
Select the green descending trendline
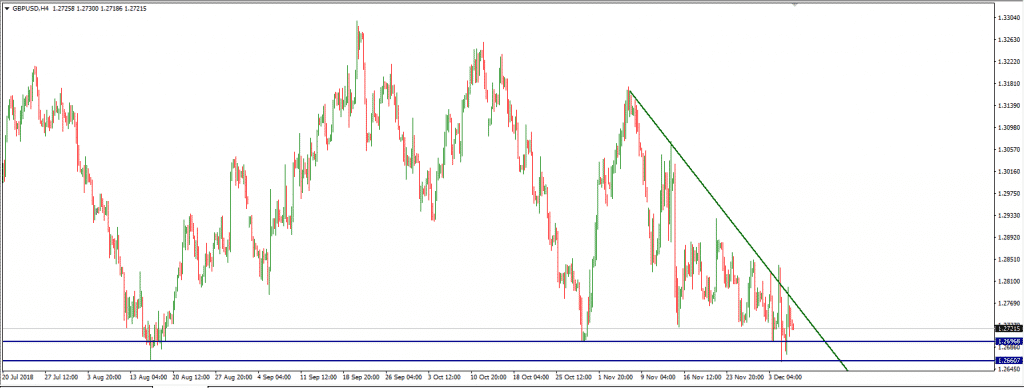738,229
